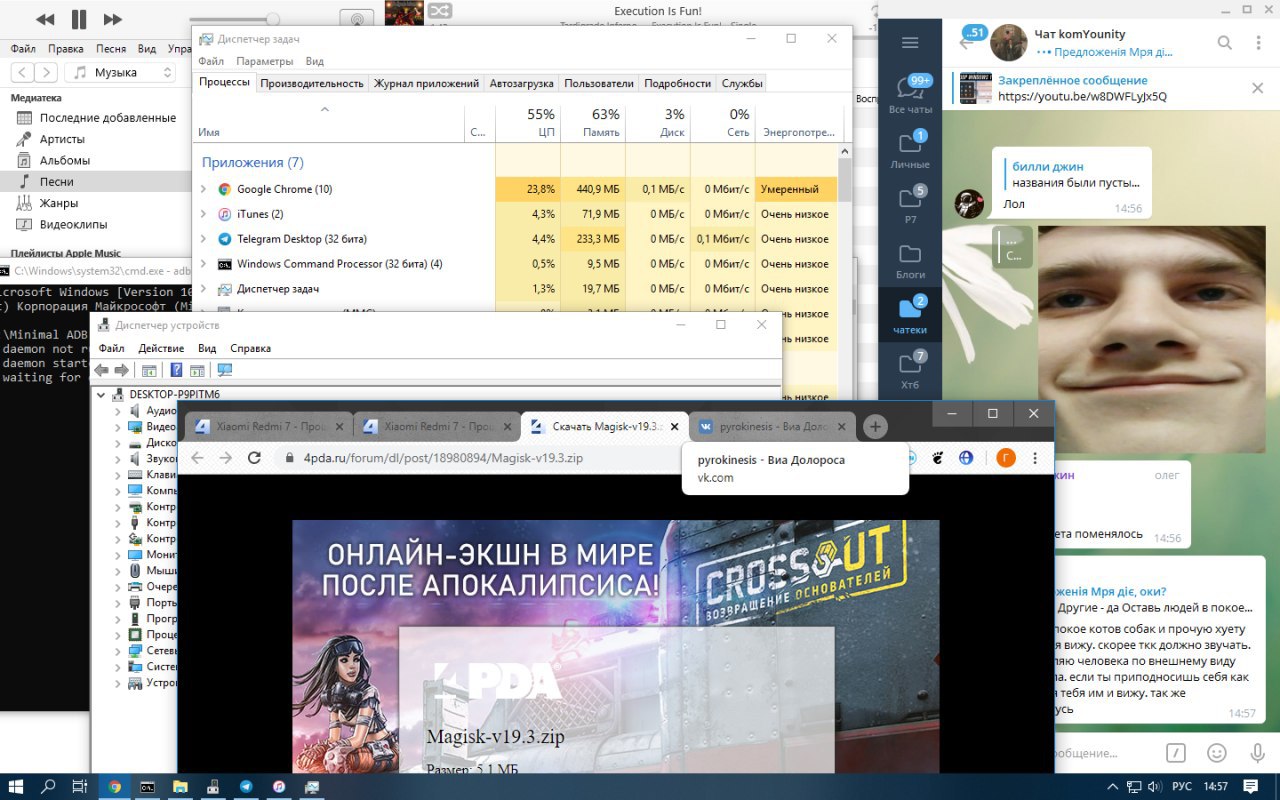The height and width of the screenshot is (800, 1280).
Task: Open Блоги folder in Telegram
Action: pos(910,259)
